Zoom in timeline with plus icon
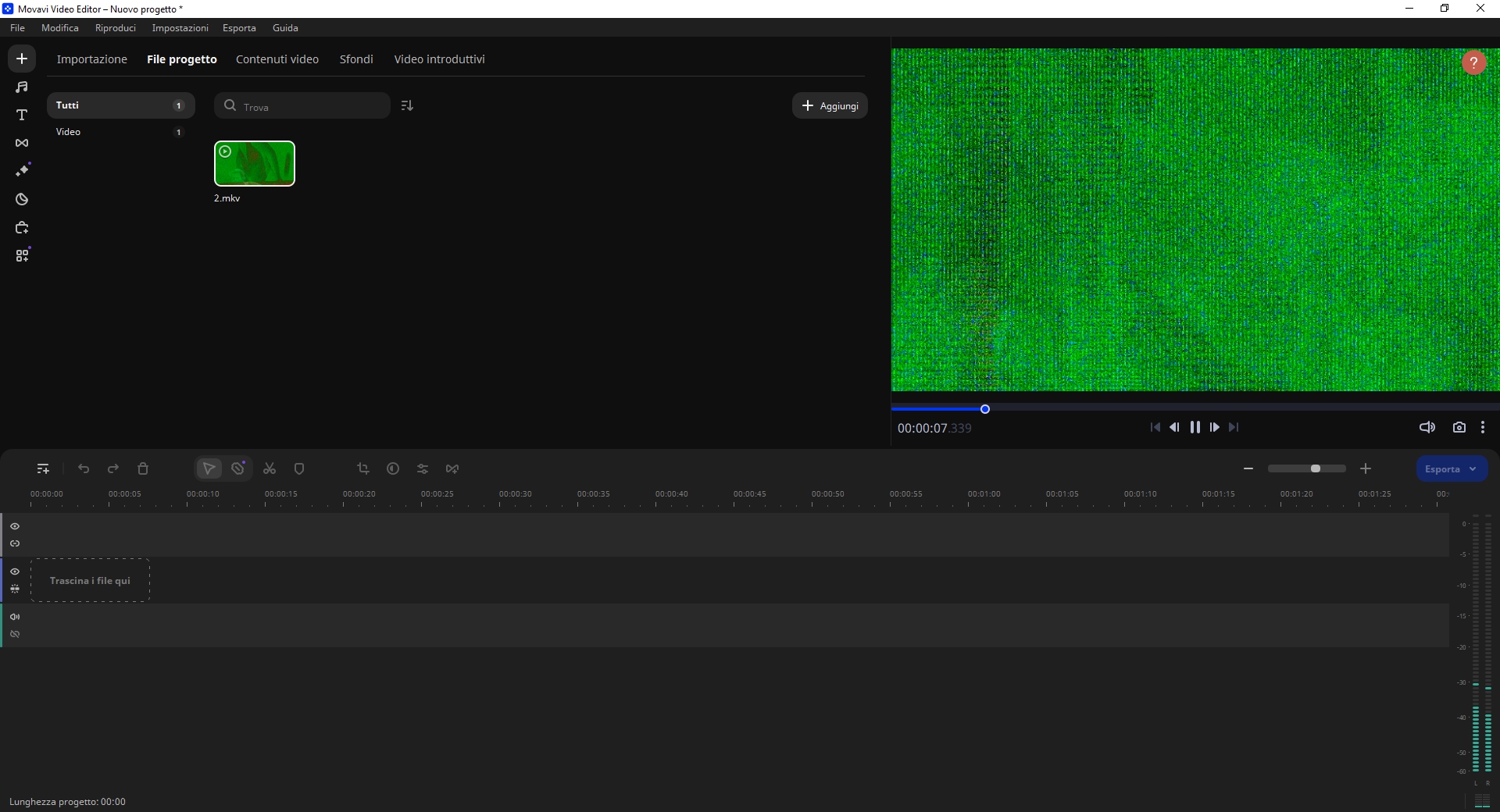 (1366, 468)
